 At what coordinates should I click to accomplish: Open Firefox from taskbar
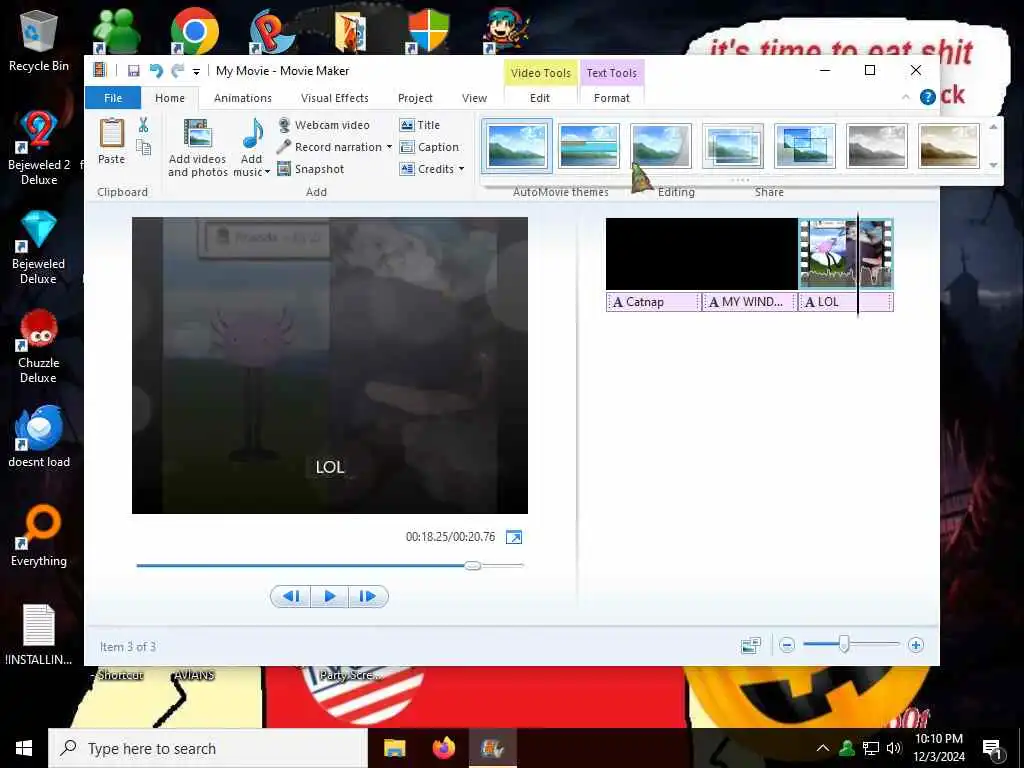444,748
